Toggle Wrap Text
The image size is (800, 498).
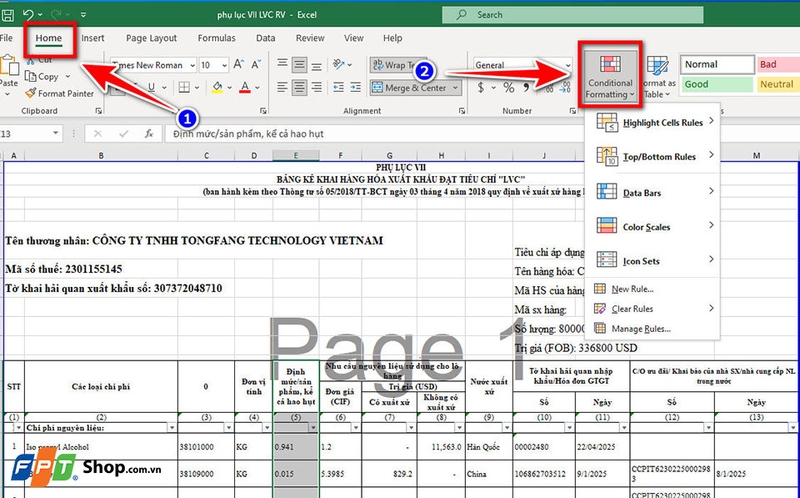click(x=398, y=65)
